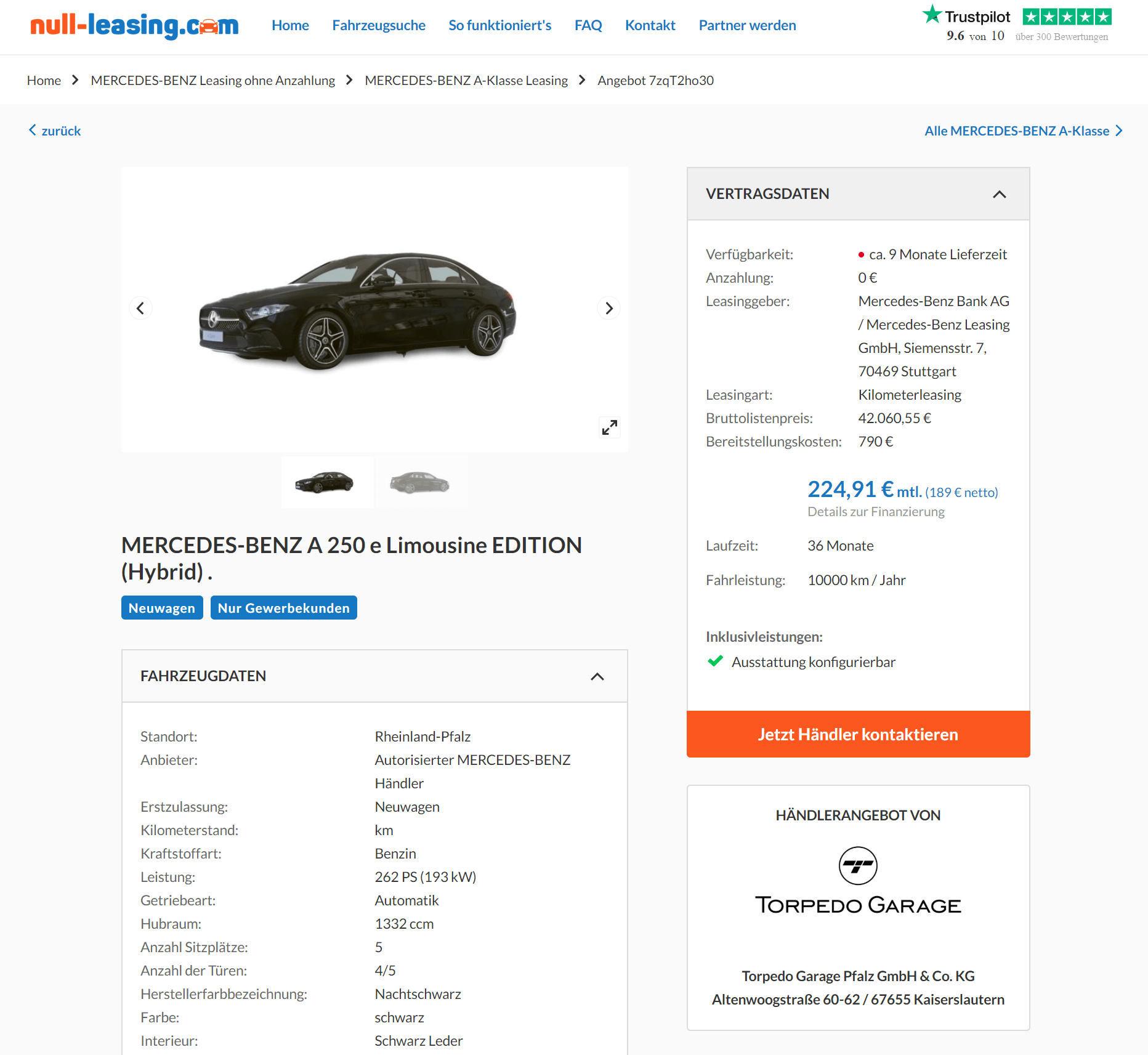Go to So funktioniert's page
Image resolution: width=1148 pixels, height=1055 pixels.
click(x=499, y=25)
